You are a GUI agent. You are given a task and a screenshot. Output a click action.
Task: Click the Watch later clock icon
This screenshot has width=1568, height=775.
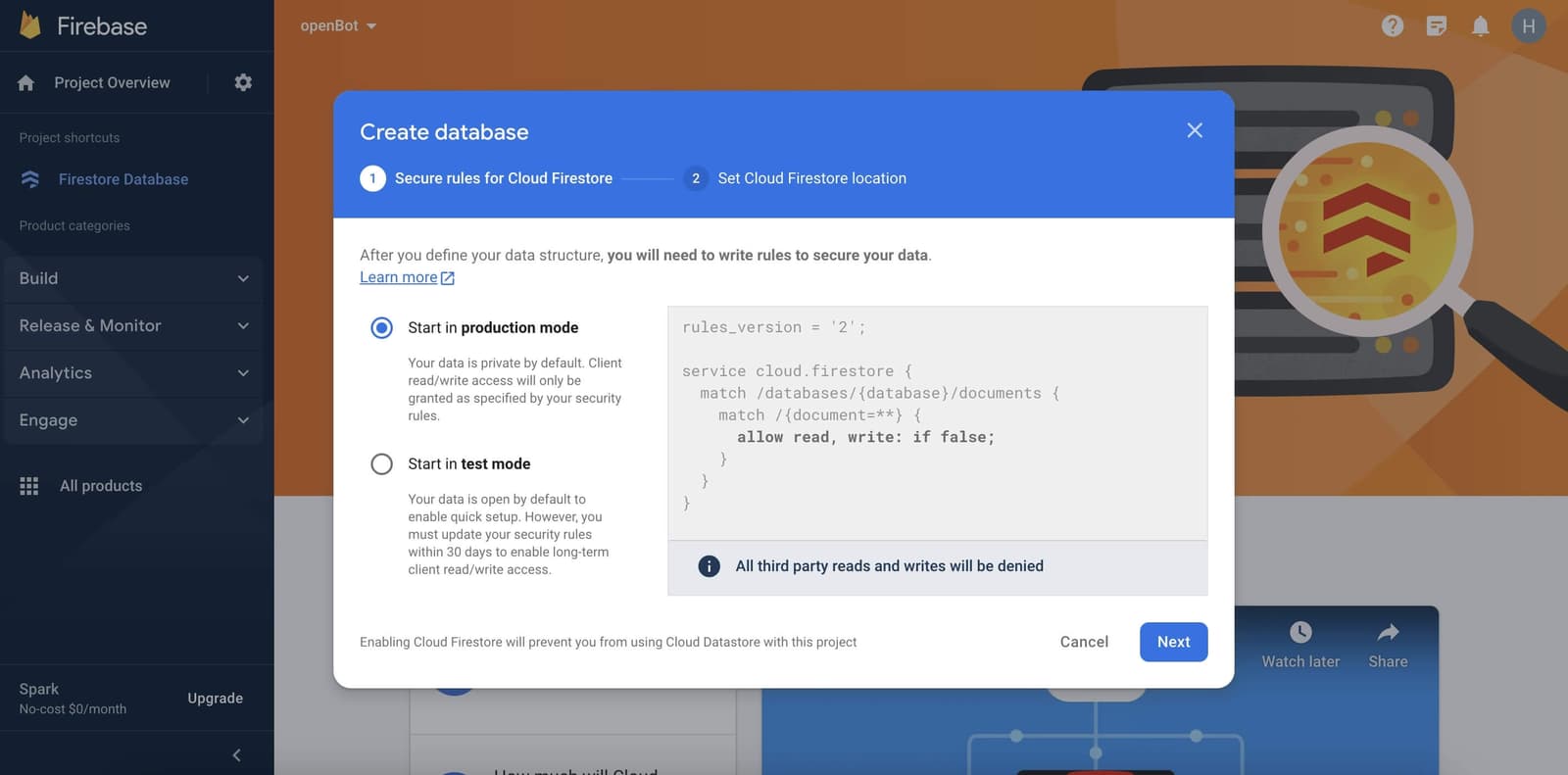1300,632
